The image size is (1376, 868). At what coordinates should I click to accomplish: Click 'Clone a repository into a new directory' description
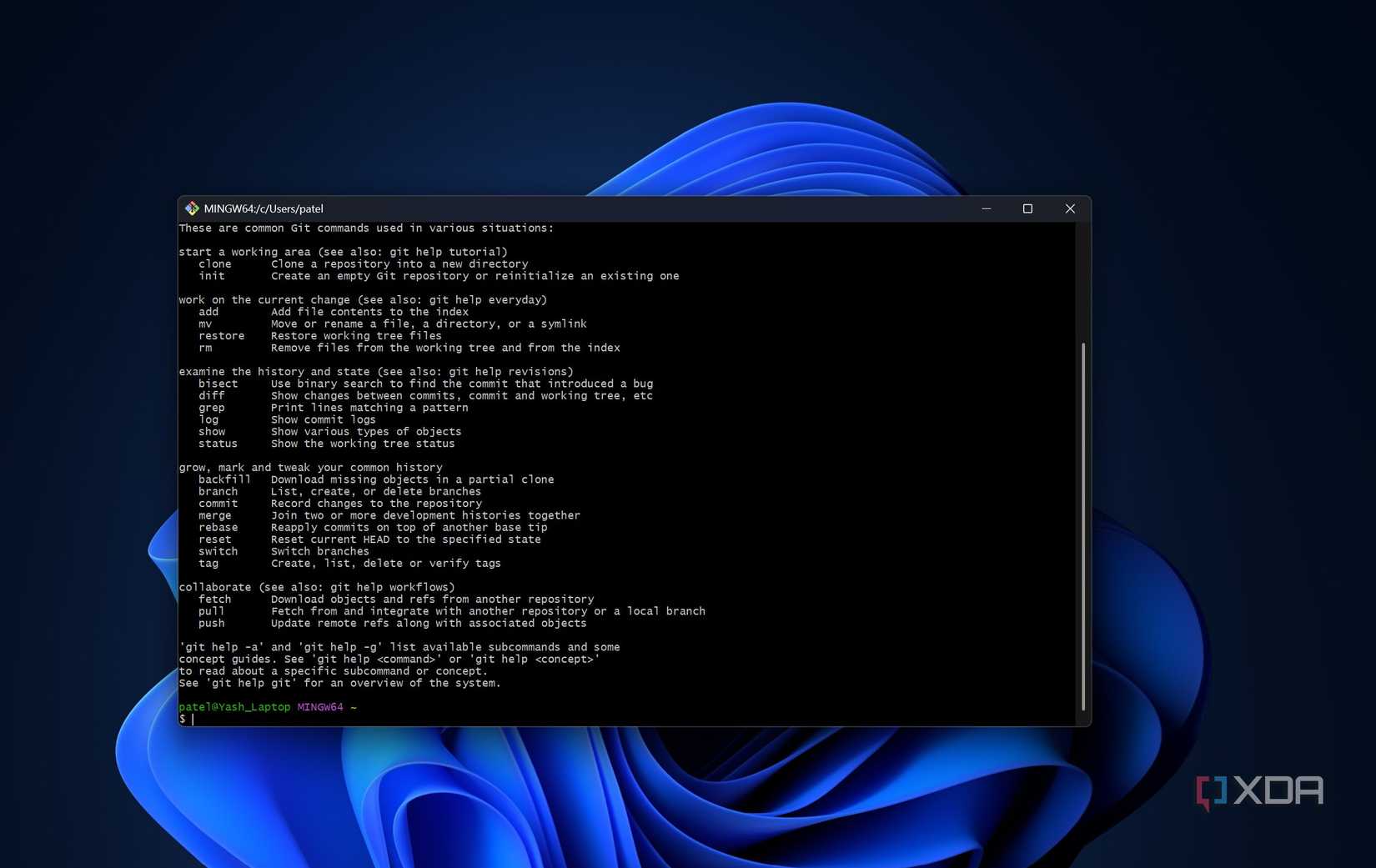click(x=399, y=264)
